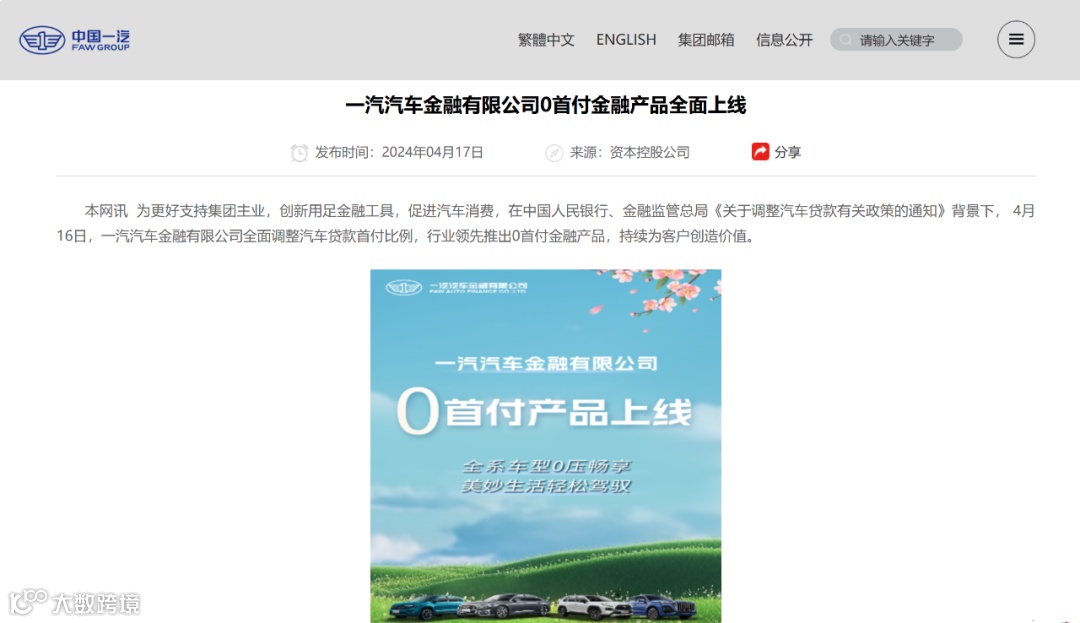The height and width of the screenshot is (623, 1080).
Task: Switch language to ENGLISH
Action: tap(626, 40)
